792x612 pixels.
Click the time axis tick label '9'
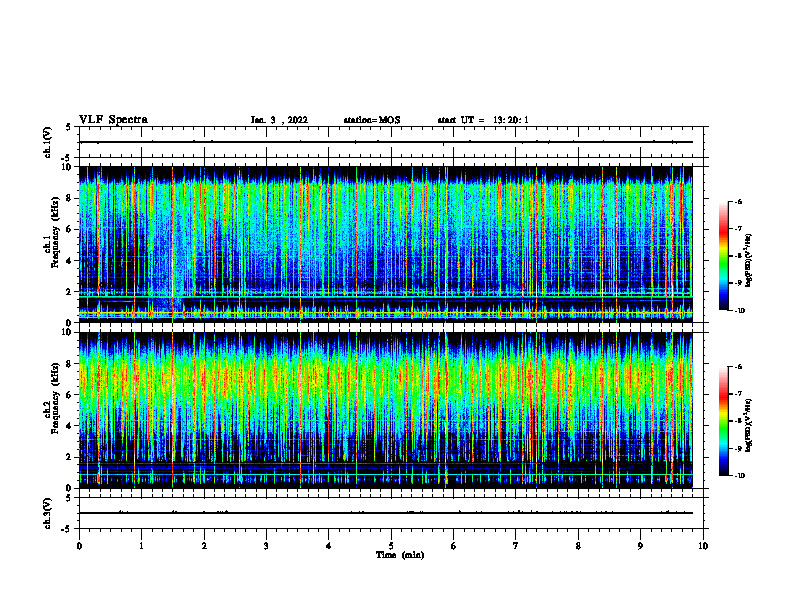640,546
